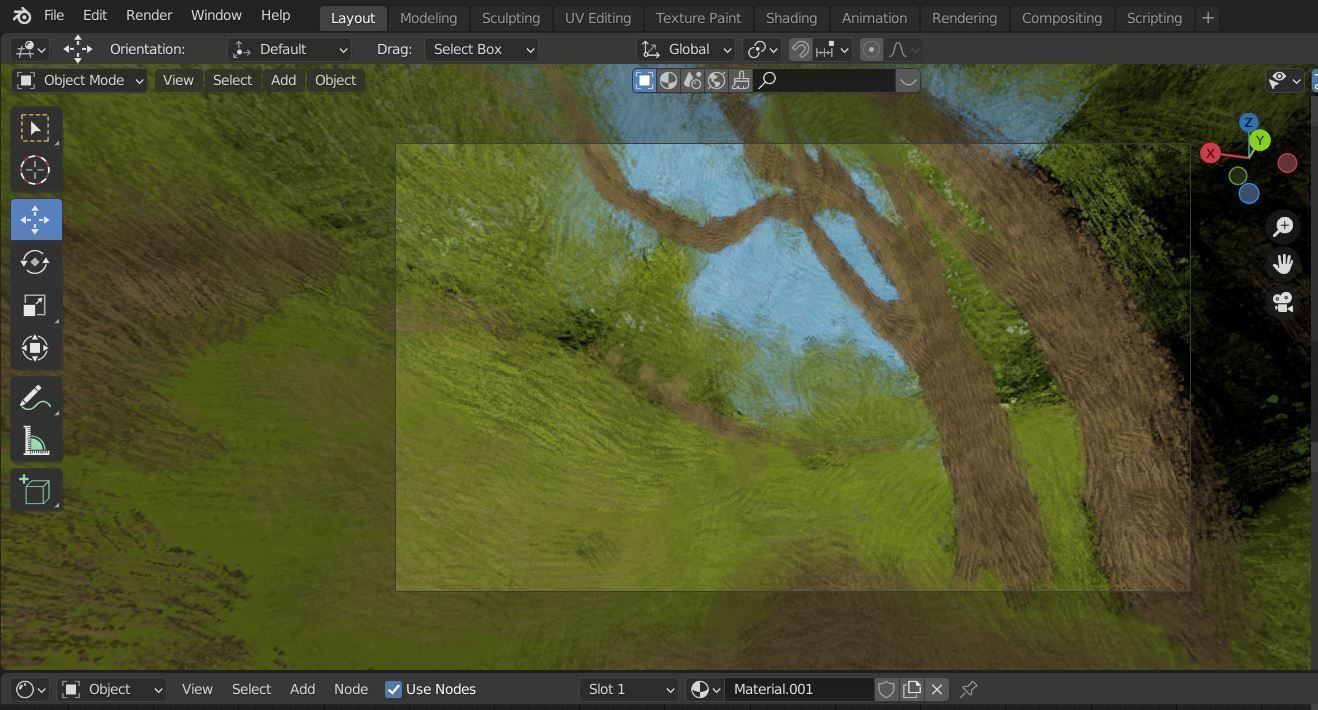Open the 3D viewport editor type dropdown
1318x710 pixels.
(31, 49)
